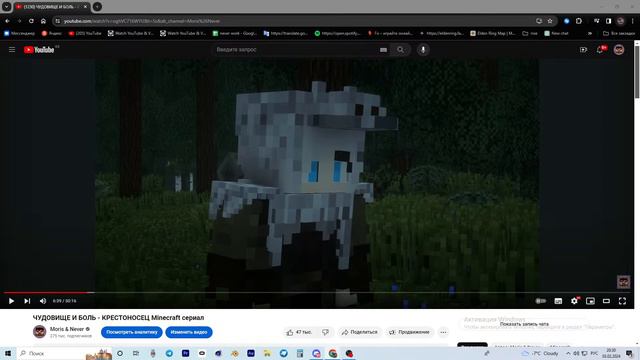640x360 pixels.
Task: Go forward in browser history
Action: tap(19, 21)
